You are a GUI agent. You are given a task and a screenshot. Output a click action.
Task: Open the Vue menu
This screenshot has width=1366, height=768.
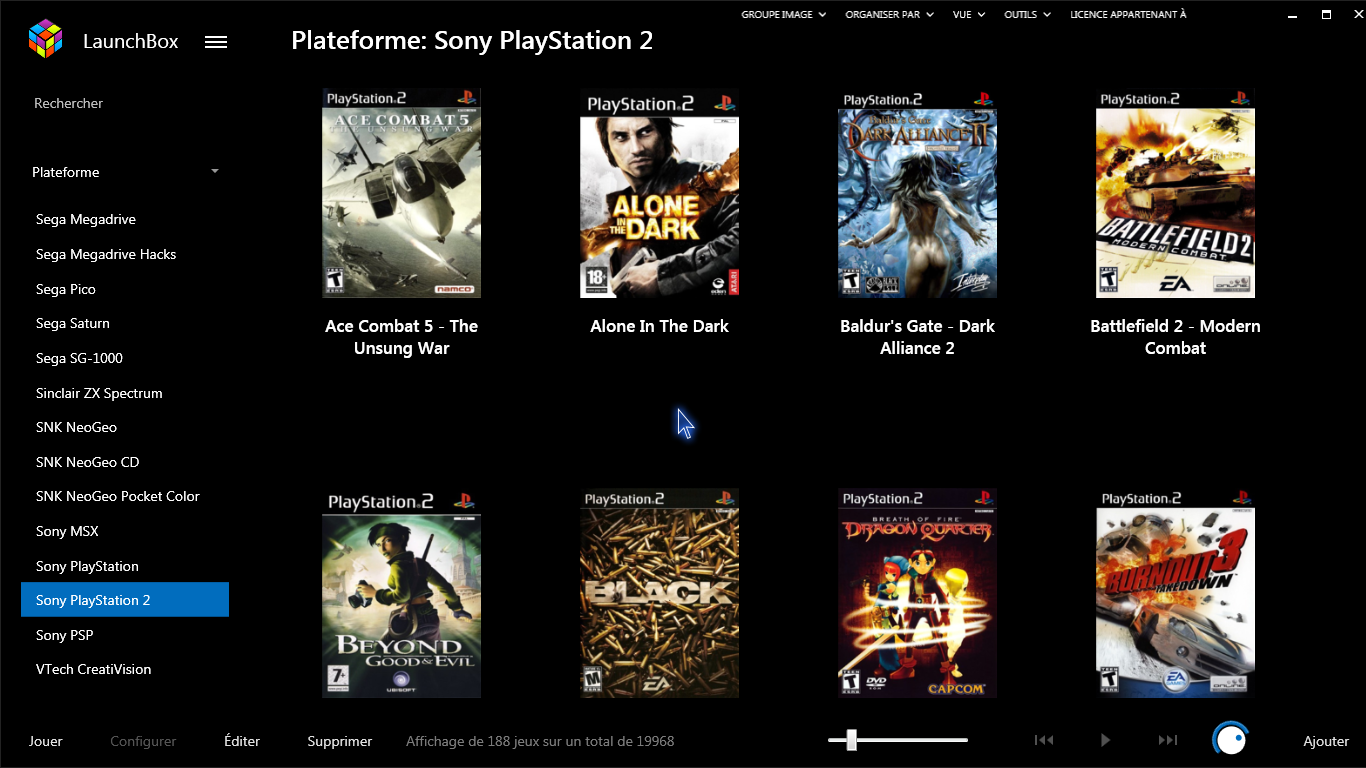(x=969, y=15)
